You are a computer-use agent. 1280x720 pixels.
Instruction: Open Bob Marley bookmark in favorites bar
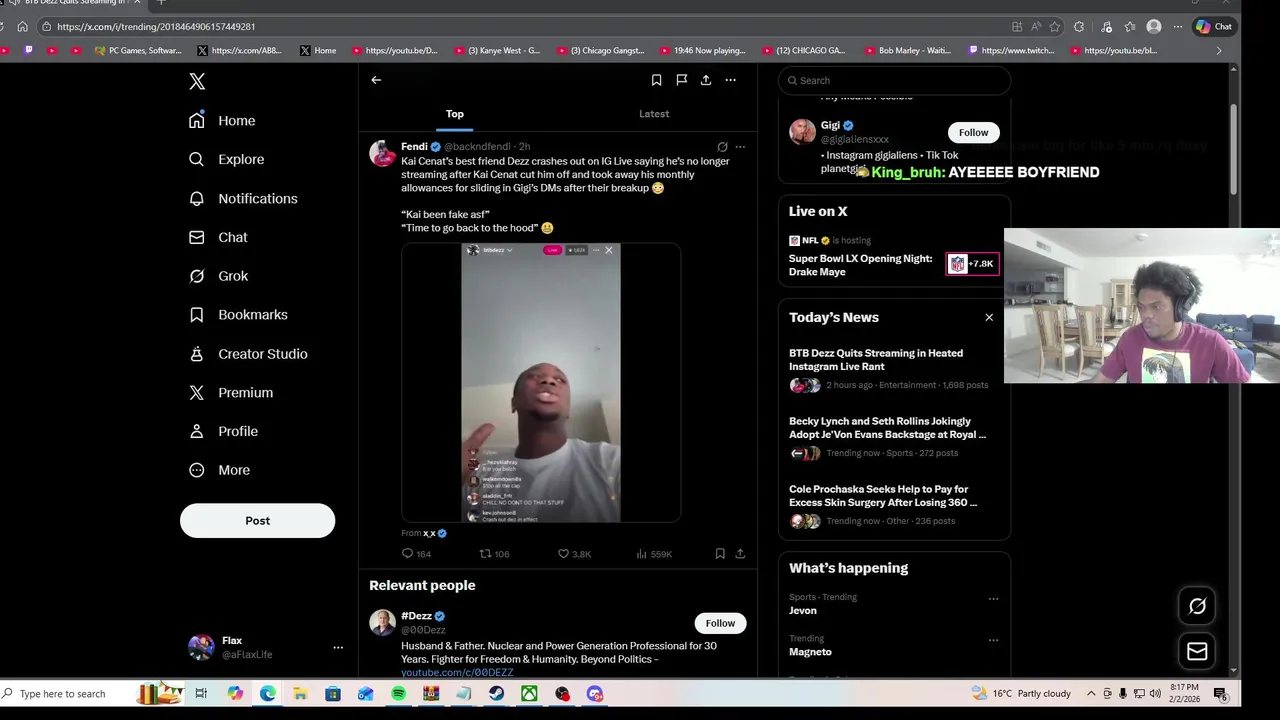(x=907, y=50)
